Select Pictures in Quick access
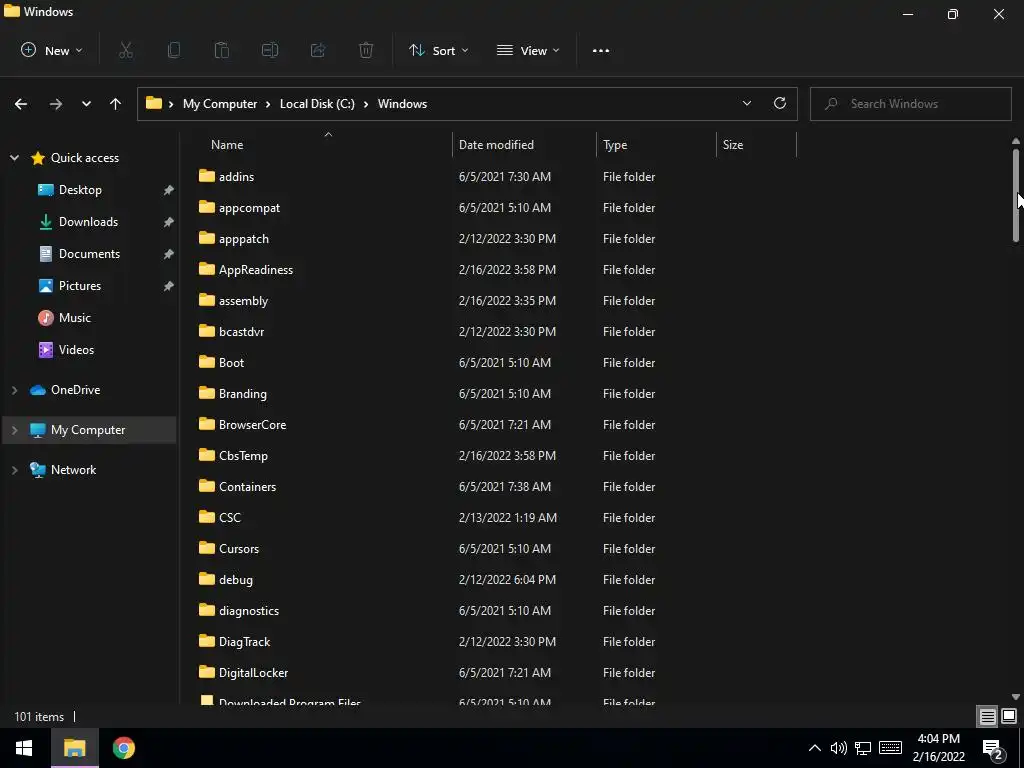The width and height of the screenshot is (1024, 768). click(x=80, y=286)
